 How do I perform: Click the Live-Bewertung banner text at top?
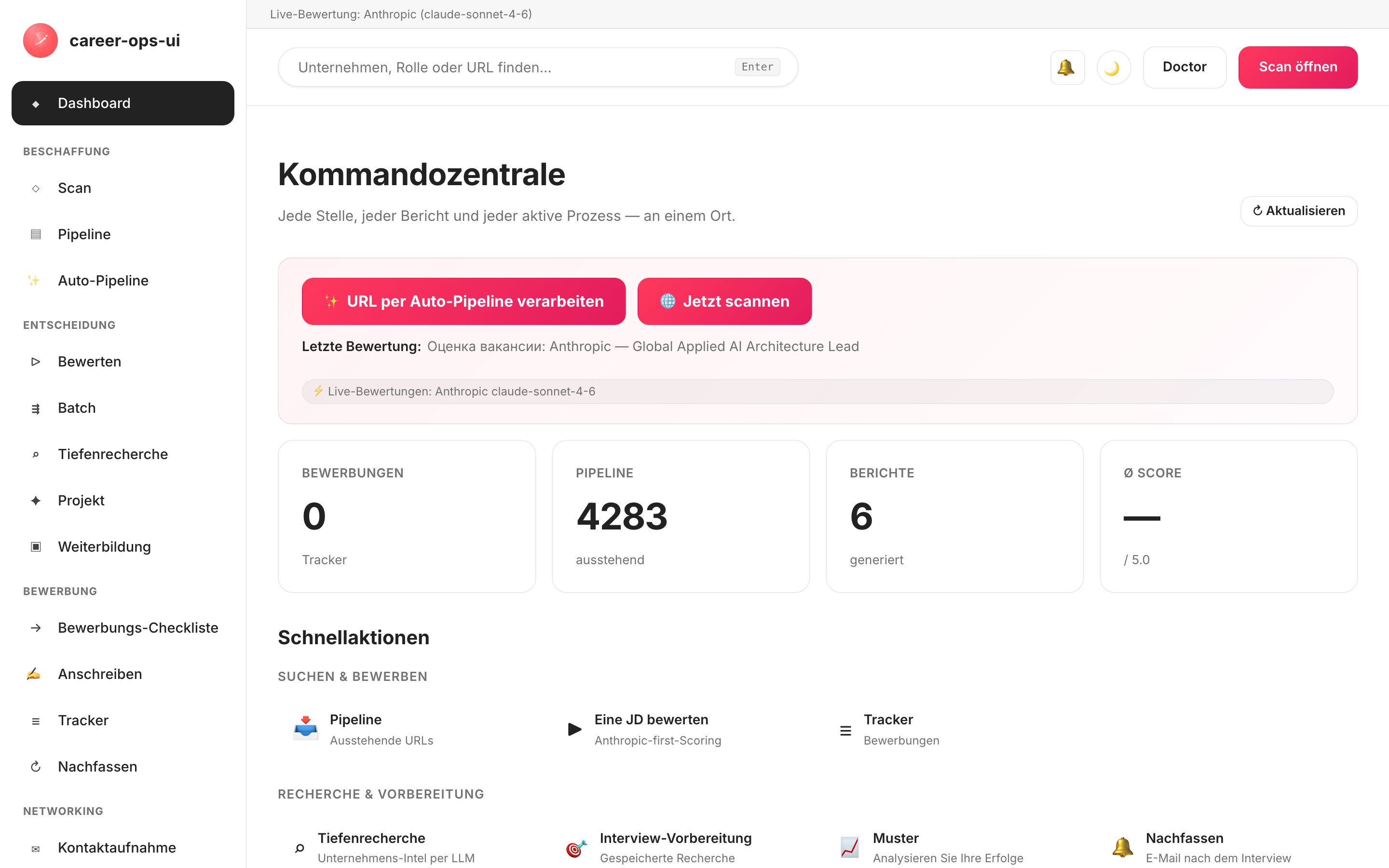tap(401, 14)
